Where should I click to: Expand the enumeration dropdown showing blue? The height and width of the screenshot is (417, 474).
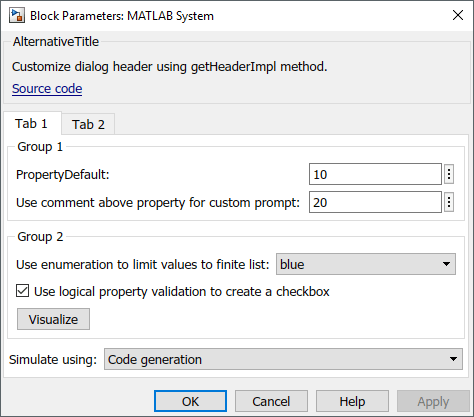point(366,264)
